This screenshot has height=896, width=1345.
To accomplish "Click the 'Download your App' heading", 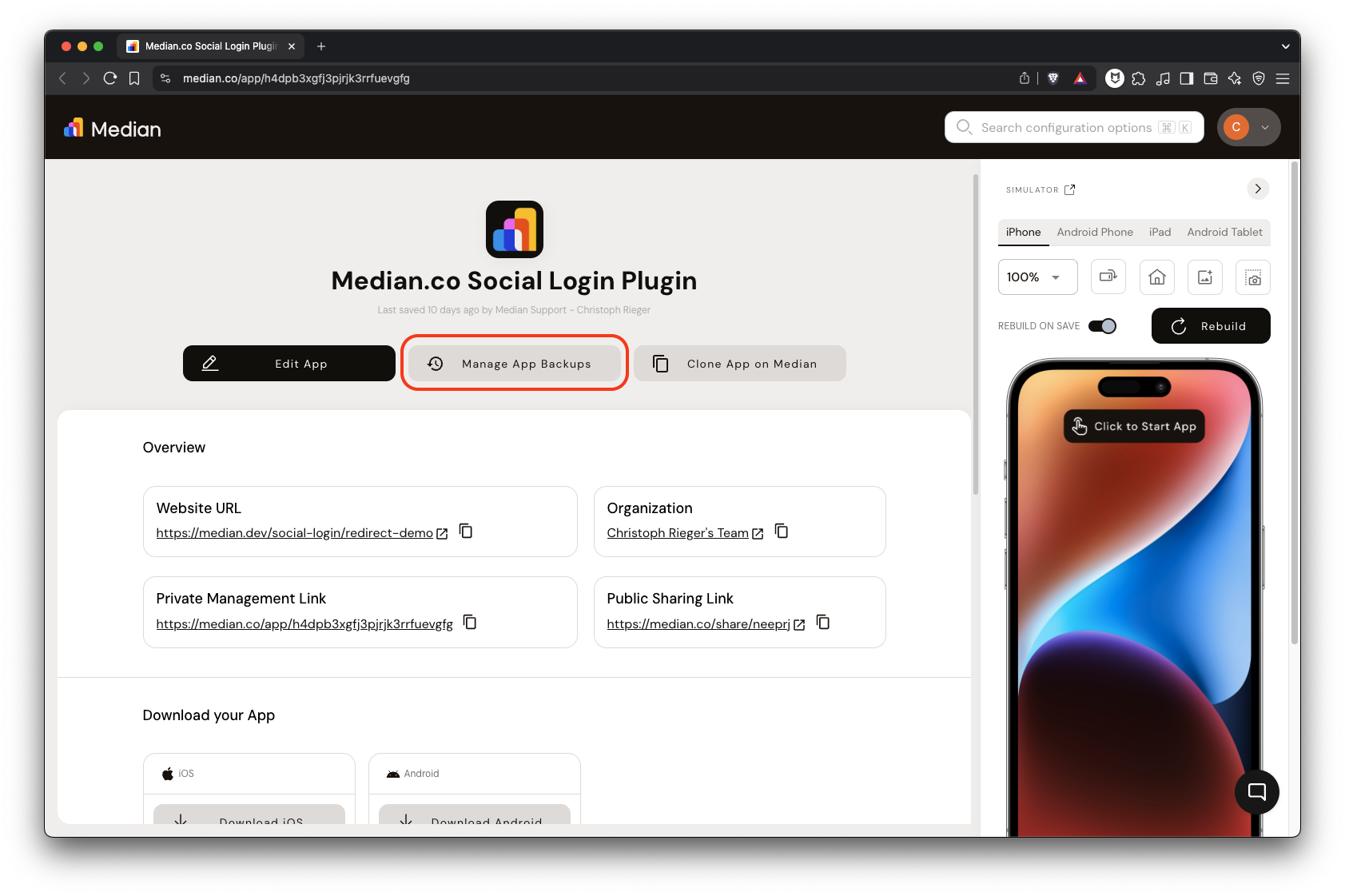I will (x=209, y=715).
